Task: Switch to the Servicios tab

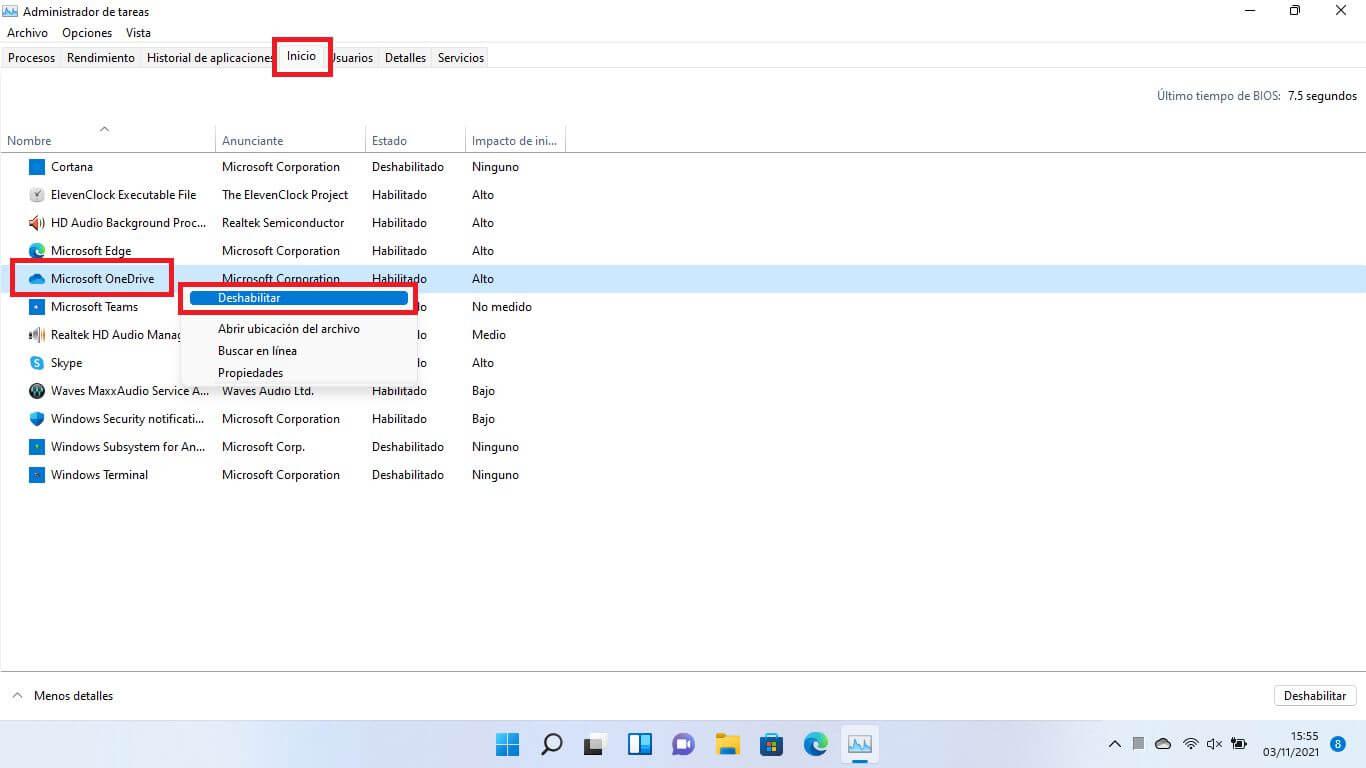Action: point(461,58)
